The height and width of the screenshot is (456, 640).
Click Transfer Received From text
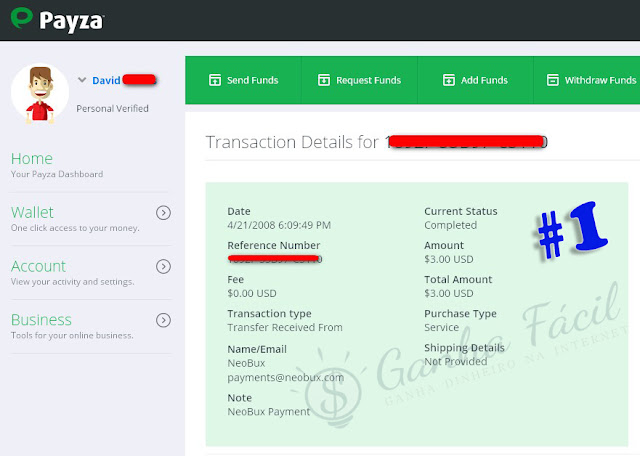click(x=285, y=327)
